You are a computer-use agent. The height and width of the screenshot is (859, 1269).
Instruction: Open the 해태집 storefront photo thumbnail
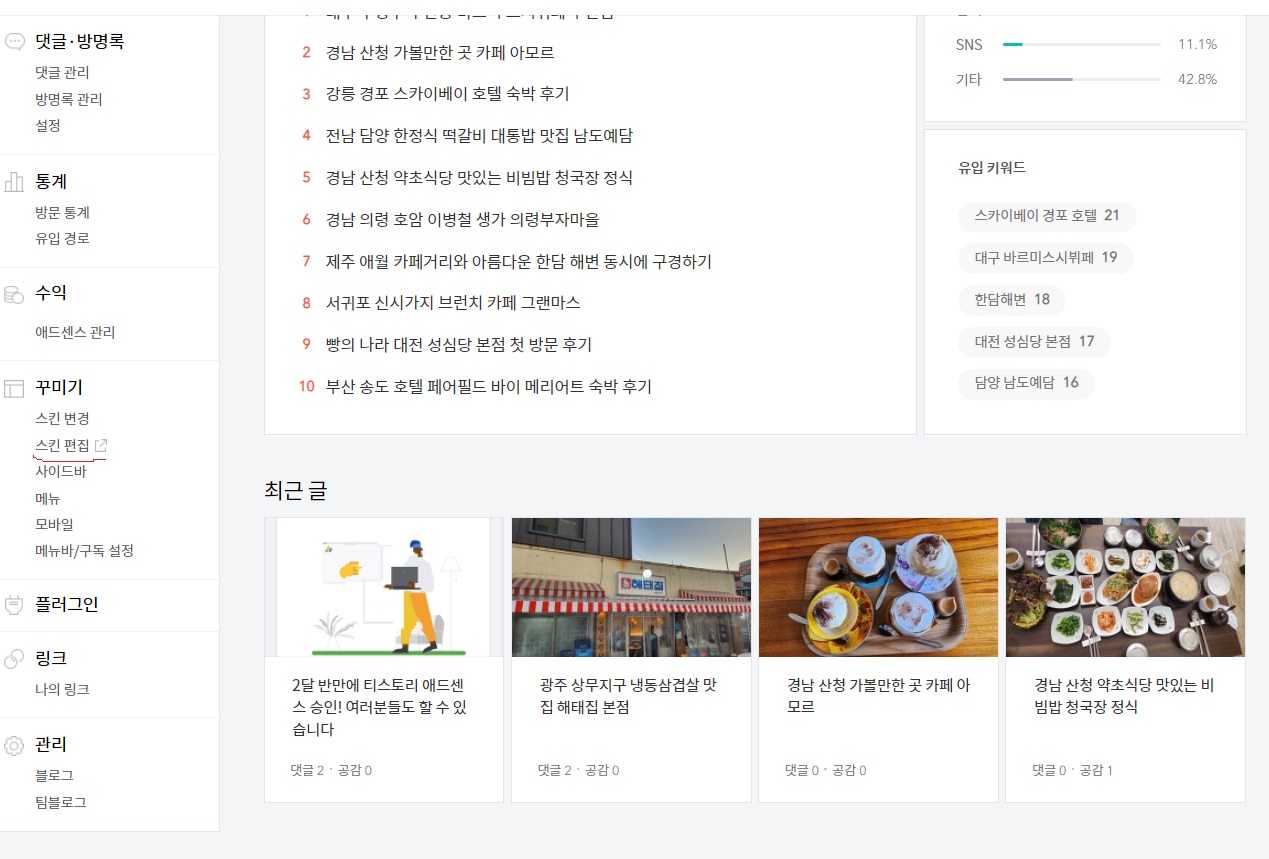tap(631, 587)
